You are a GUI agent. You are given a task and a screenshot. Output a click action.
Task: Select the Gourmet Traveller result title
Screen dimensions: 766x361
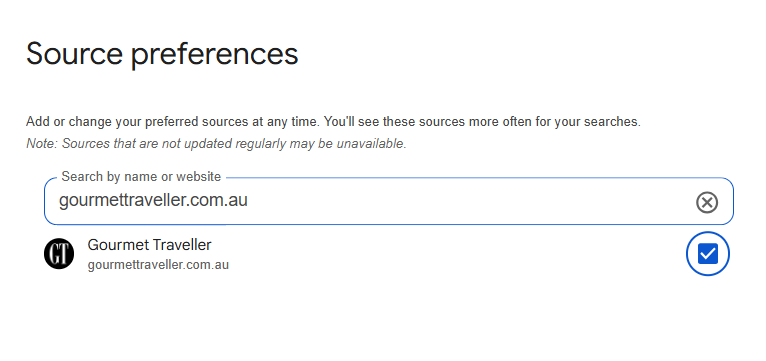tap(149, 244)
